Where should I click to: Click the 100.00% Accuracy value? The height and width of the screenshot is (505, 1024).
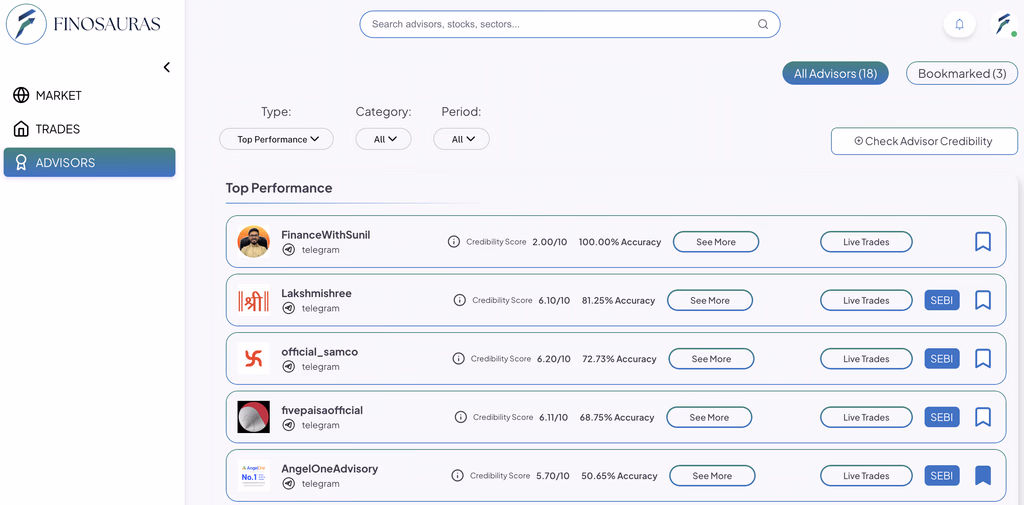click(x=620, y=242)
